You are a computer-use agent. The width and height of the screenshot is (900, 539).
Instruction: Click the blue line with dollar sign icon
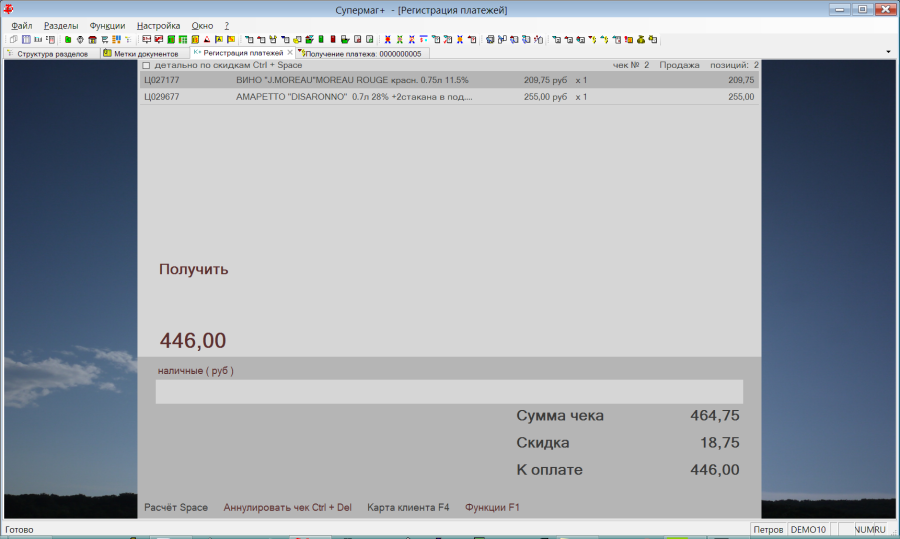coord(424,40)
